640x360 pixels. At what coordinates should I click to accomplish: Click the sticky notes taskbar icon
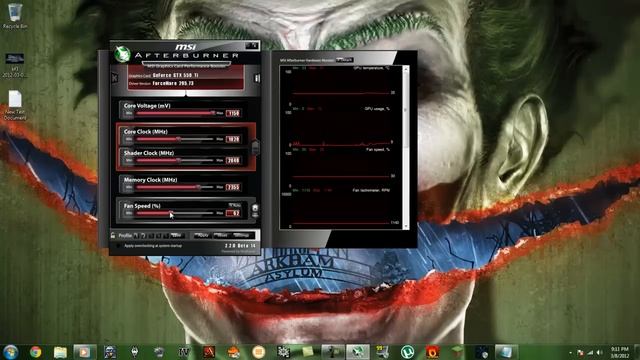tap(308, 352)
